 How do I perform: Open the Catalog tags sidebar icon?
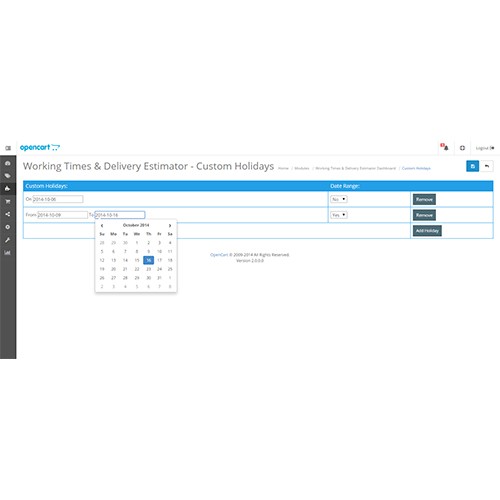[x=8, y=176]
